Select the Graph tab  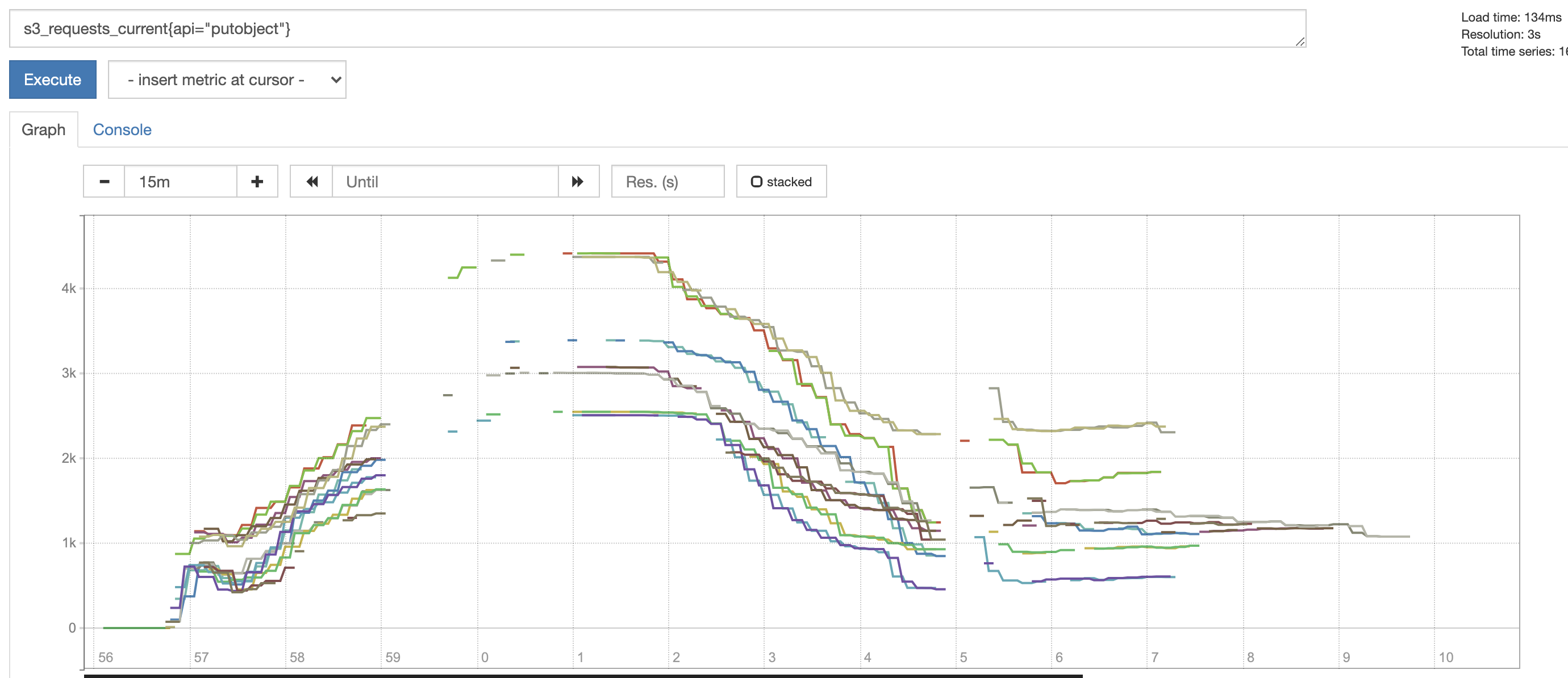point(43,129)
